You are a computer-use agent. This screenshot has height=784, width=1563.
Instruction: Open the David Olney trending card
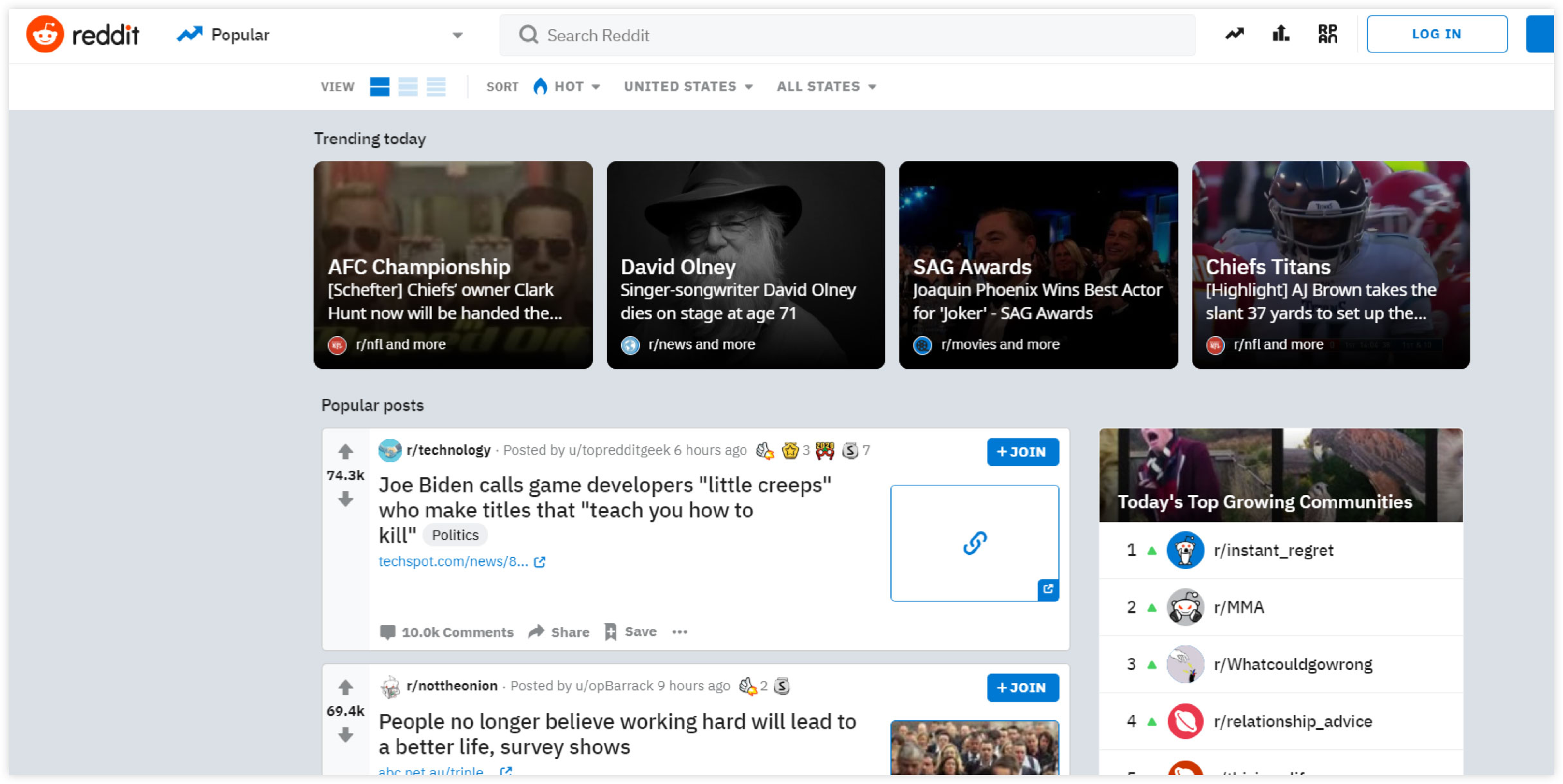pyautogui.click(x=745, y=265)
